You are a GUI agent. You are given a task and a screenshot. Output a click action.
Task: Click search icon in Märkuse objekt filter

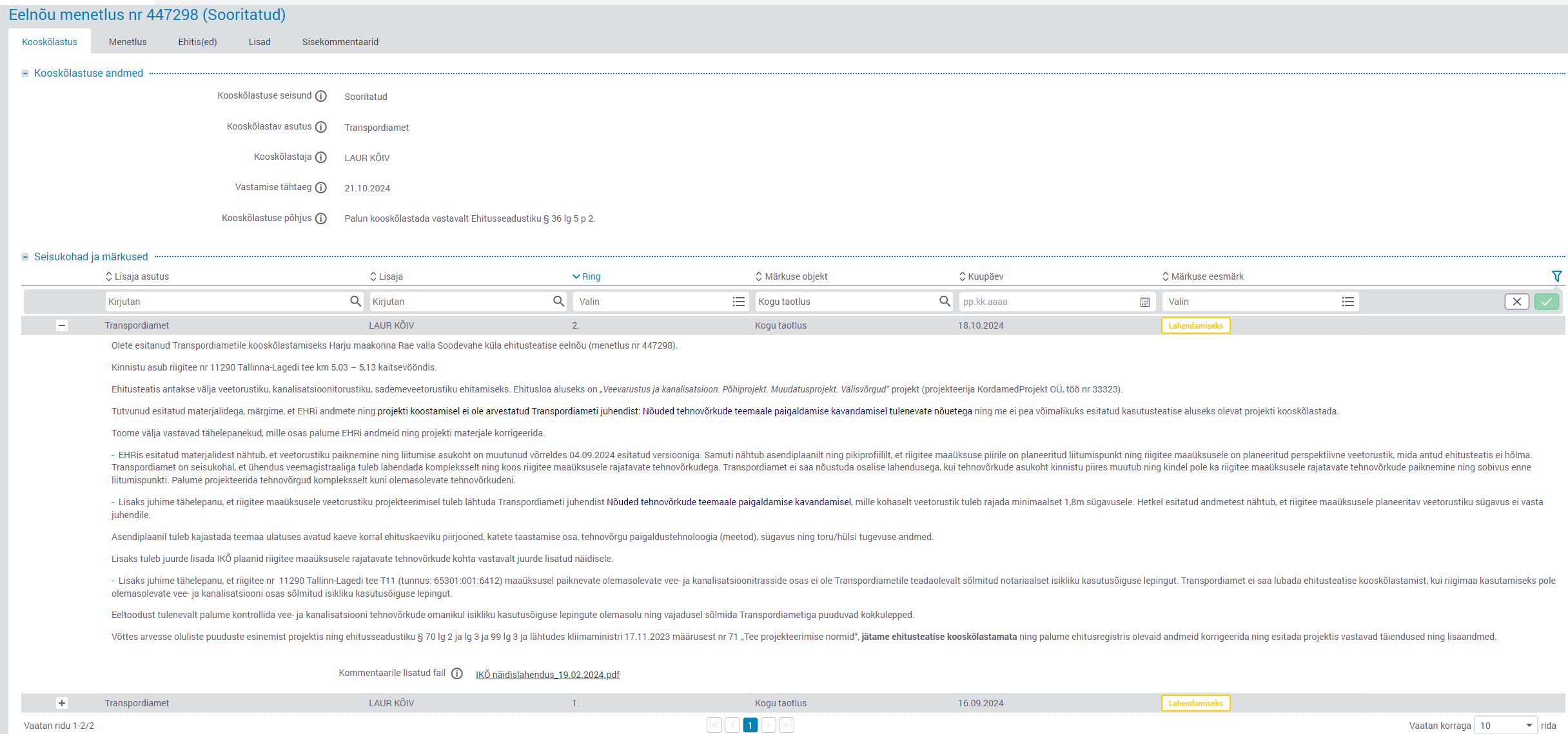click(945, 301)
